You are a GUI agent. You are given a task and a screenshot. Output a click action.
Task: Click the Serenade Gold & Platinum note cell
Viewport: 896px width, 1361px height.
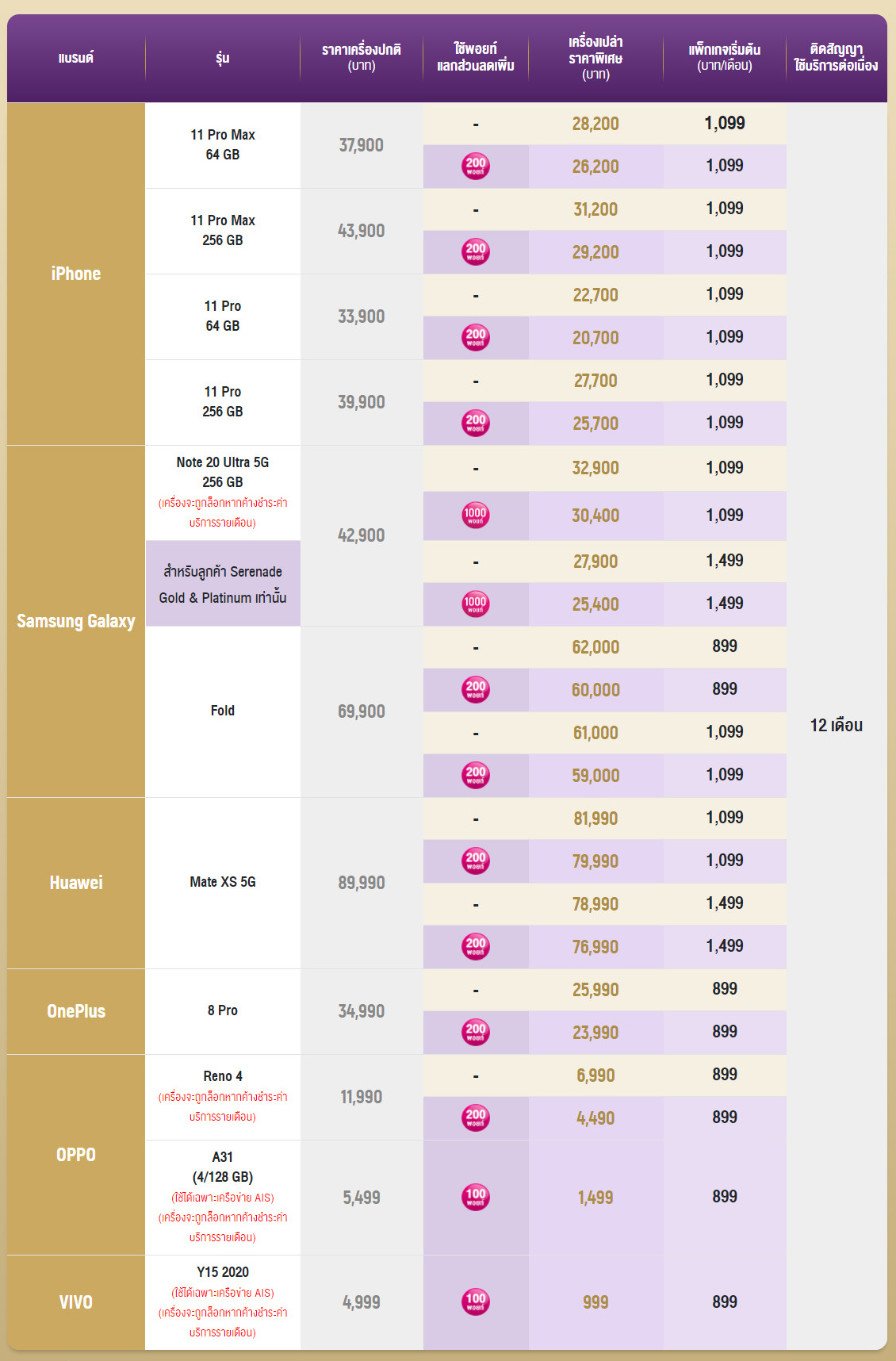pos(223,584)
